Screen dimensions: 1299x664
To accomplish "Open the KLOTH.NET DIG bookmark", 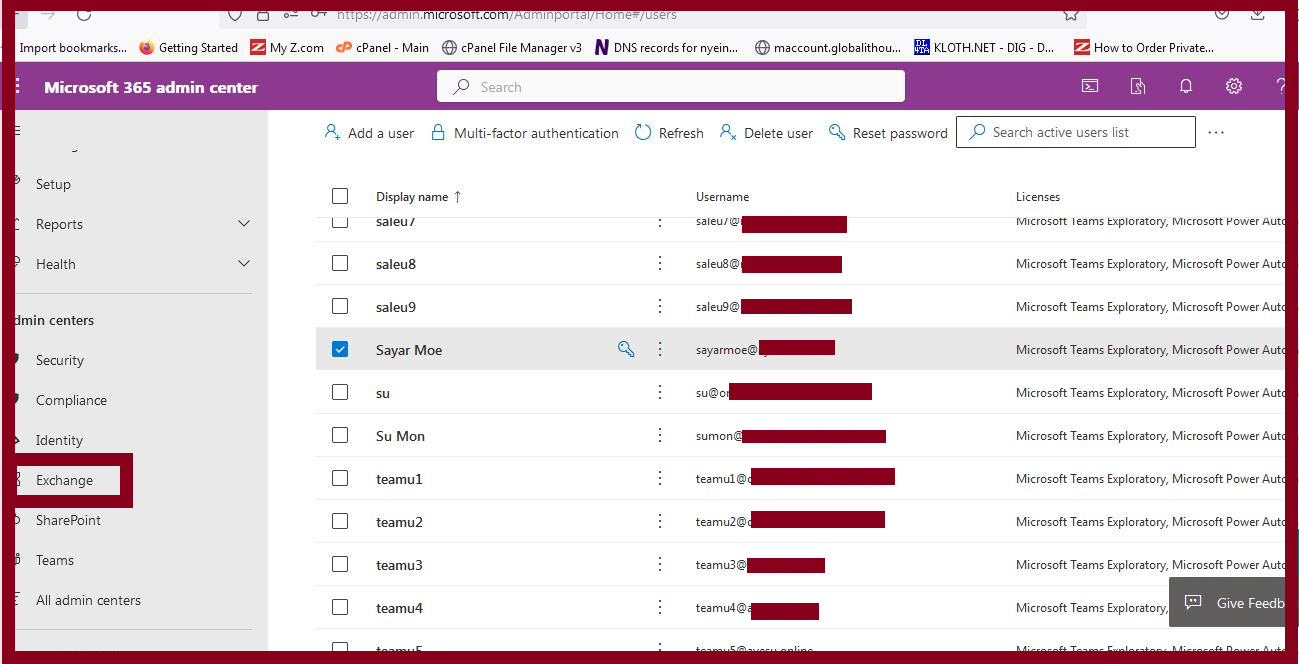I will [984, 47].
